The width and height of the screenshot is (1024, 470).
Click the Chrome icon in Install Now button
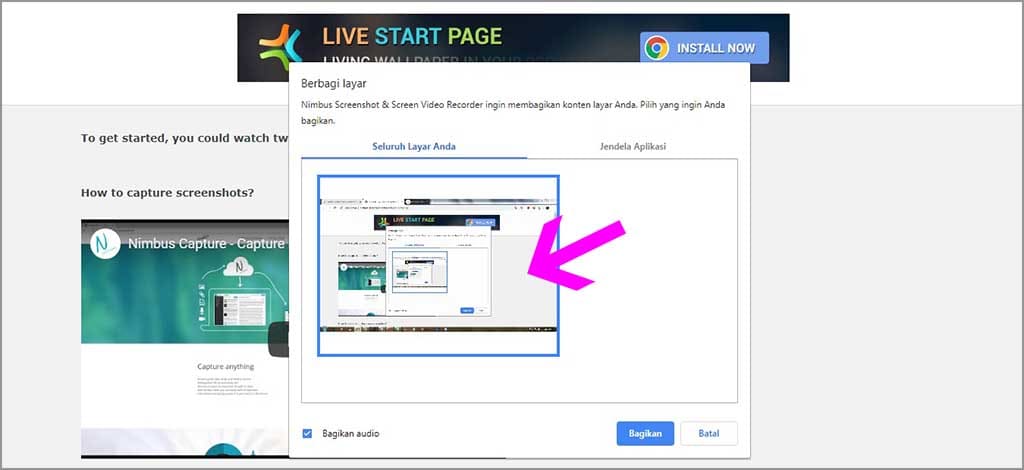coord(657,48)
